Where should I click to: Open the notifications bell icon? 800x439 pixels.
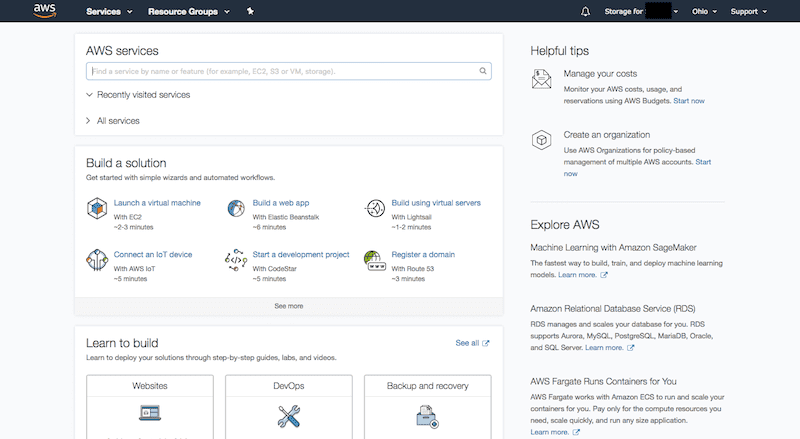585,11
